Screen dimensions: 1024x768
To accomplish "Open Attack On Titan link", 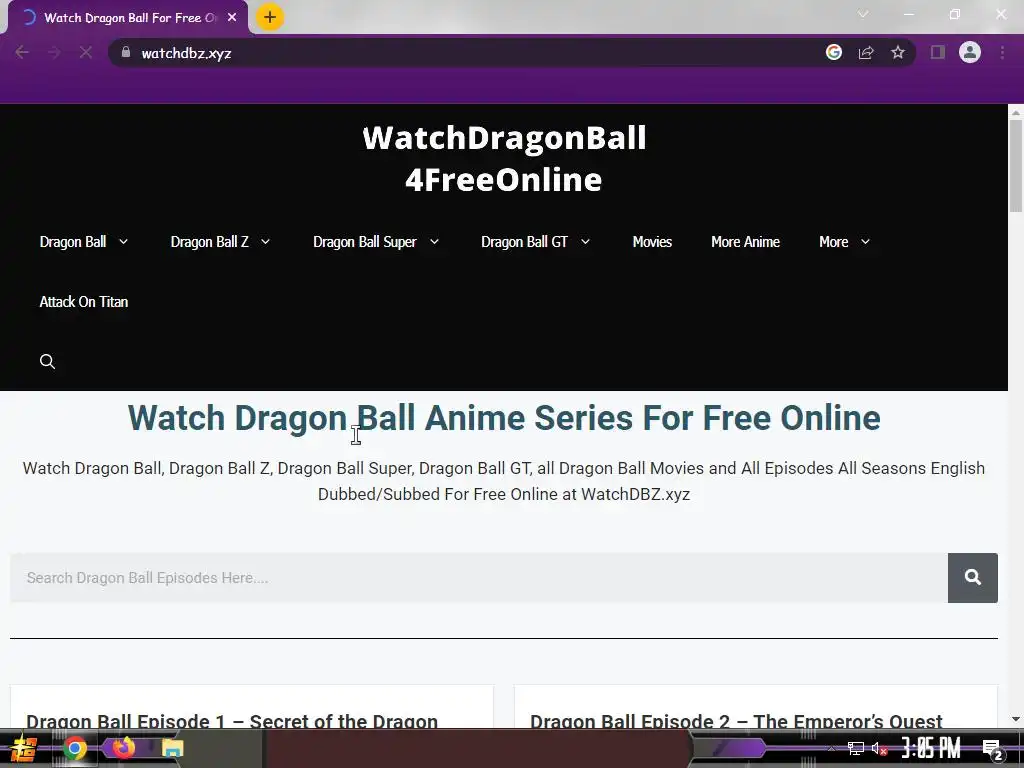I will pyautogui.click(x=84, y=302).
